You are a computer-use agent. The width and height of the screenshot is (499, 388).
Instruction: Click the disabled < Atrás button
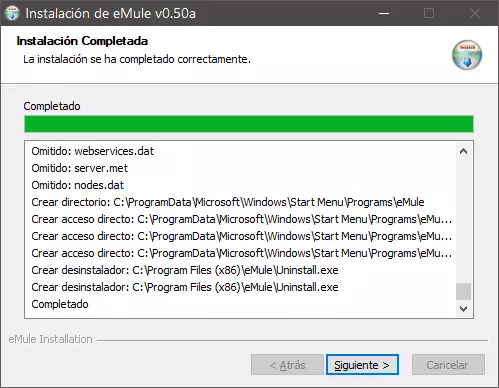pos(287,365)
